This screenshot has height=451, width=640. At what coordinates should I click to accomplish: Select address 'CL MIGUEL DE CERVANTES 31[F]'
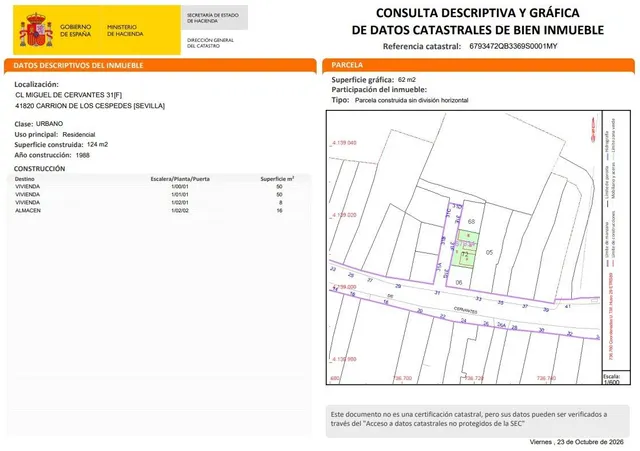pos(69,95)
